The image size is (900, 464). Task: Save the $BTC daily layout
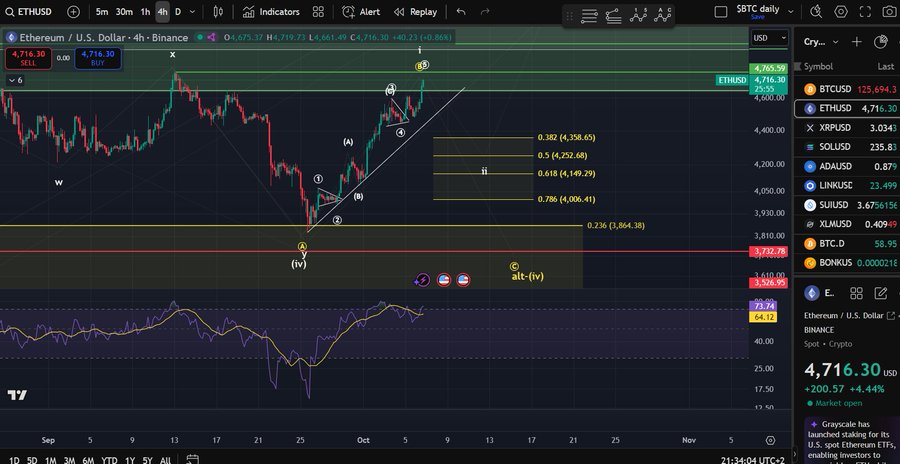coord(758,17)
